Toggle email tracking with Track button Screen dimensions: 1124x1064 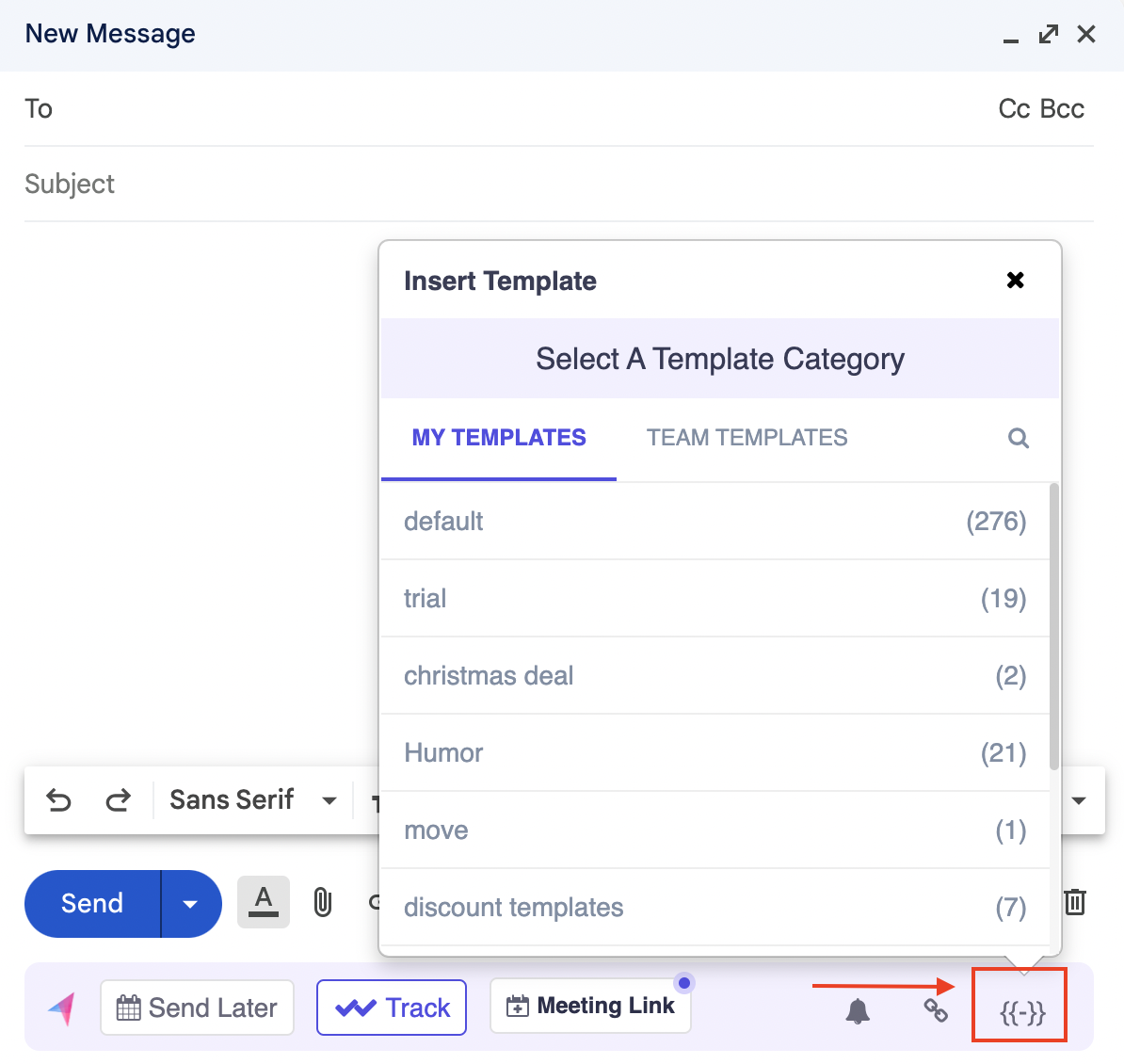click(x=392, y=1008)
